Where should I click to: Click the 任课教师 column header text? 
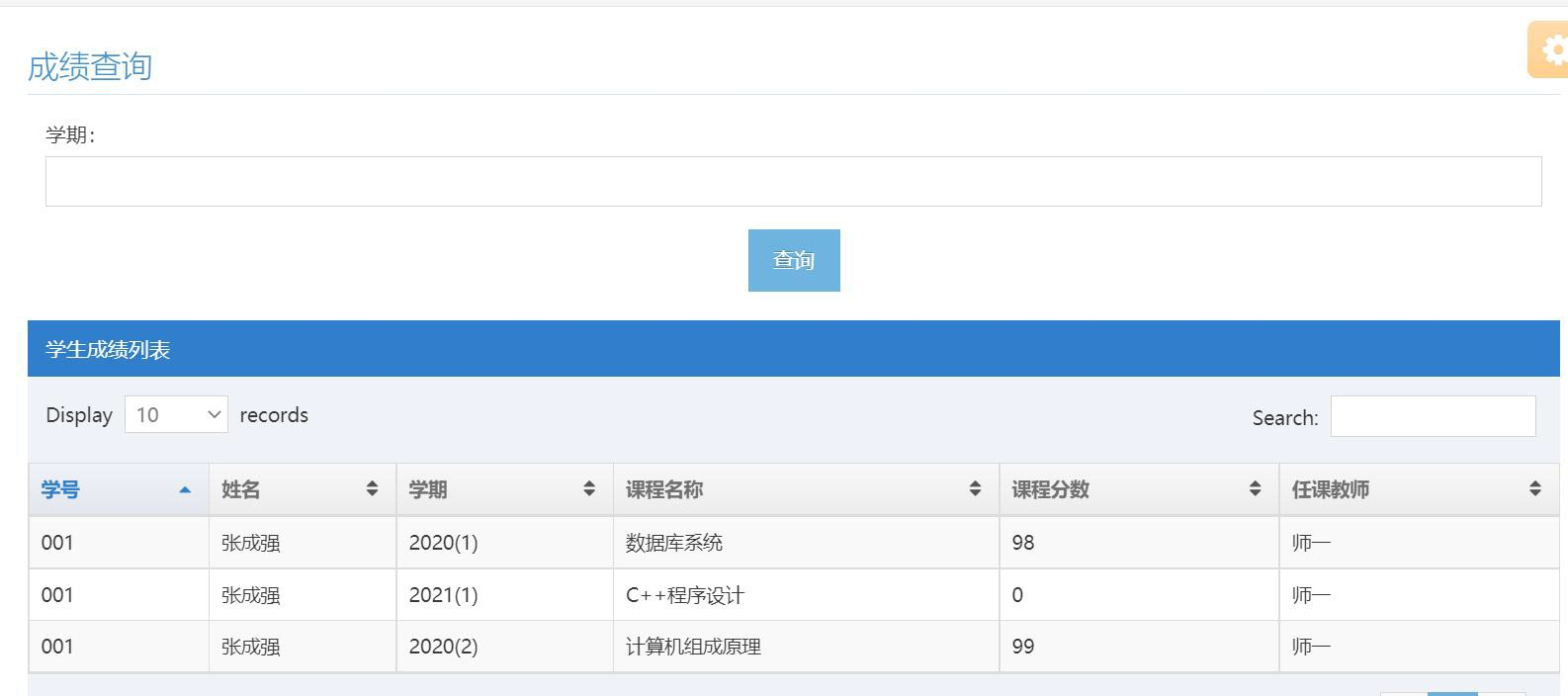1331,489
